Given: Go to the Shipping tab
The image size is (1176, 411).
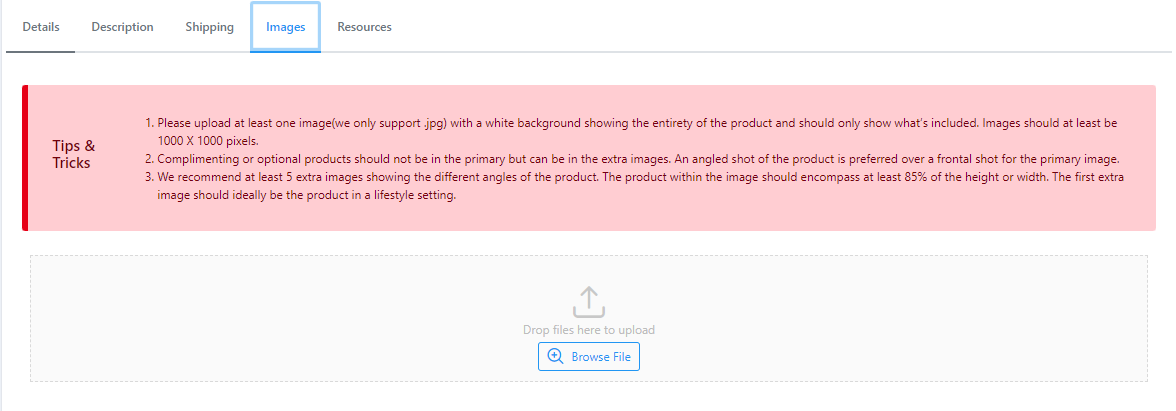Looking at the screenshot, I should (x=209, y=27).
